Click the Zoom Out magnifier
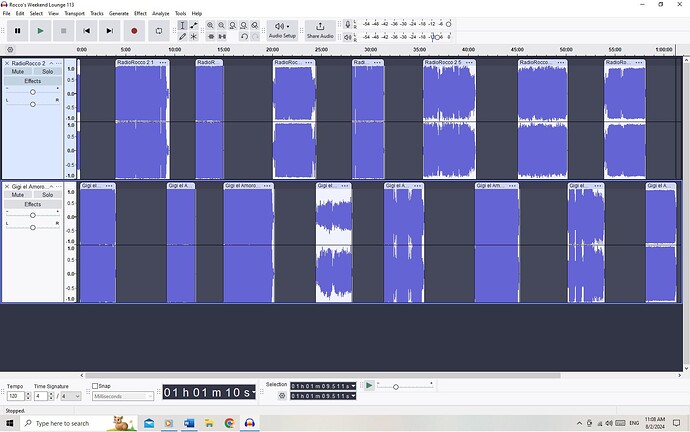690x432 pixels. click(x=221, y=26)
